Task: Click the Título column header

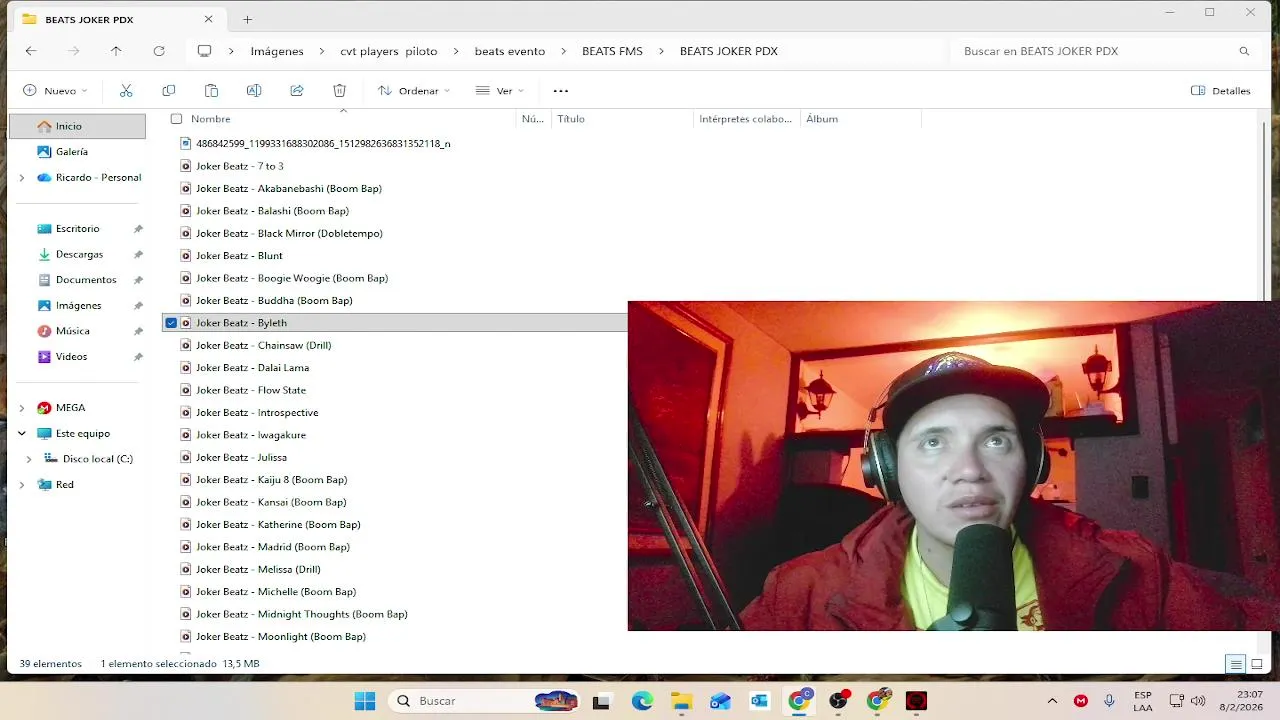Action: pyautogui.click(x=571, y=119)
